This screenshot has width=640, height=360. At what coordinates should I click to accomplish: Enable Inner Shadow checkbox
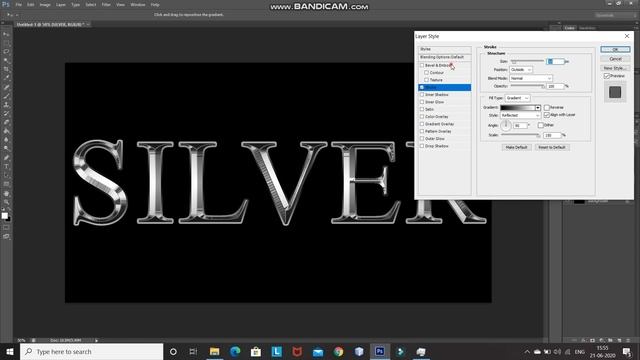(422, 95)
